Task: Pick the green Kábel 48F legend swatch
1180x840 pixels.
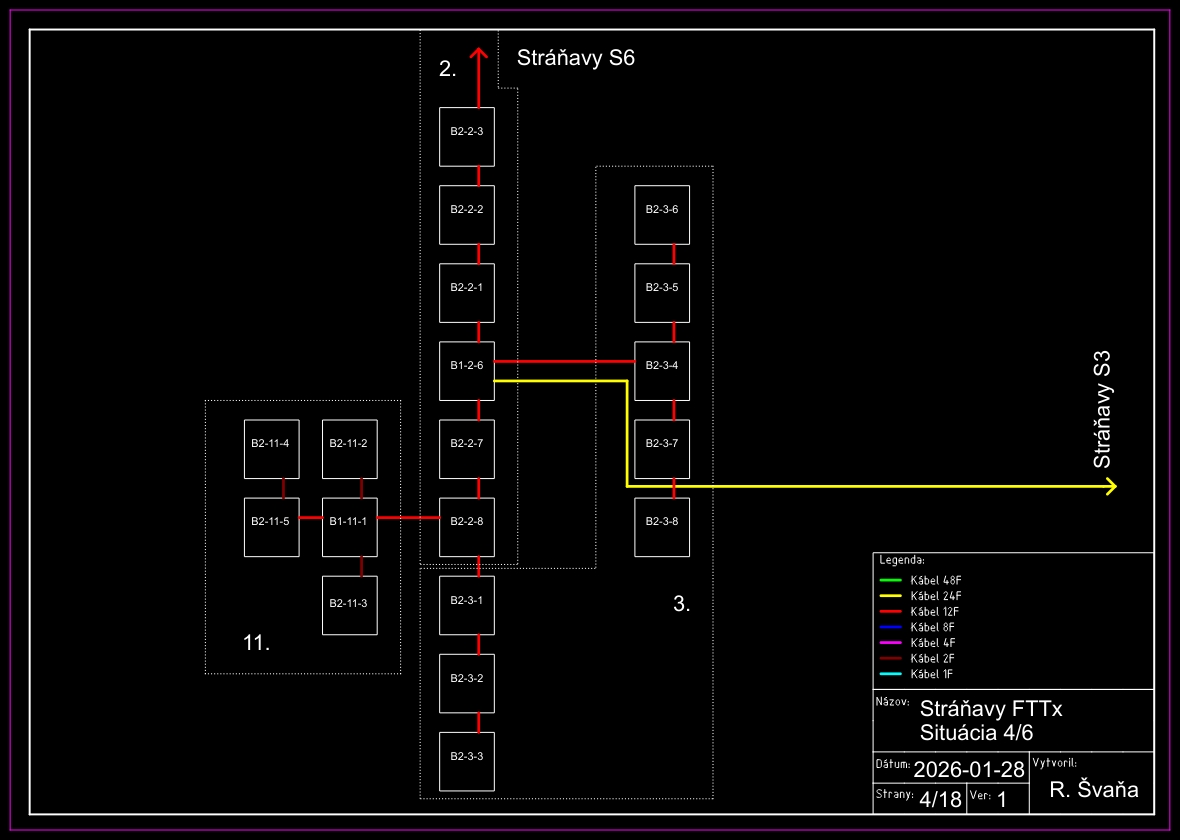Action: click(x=892, y=580)
